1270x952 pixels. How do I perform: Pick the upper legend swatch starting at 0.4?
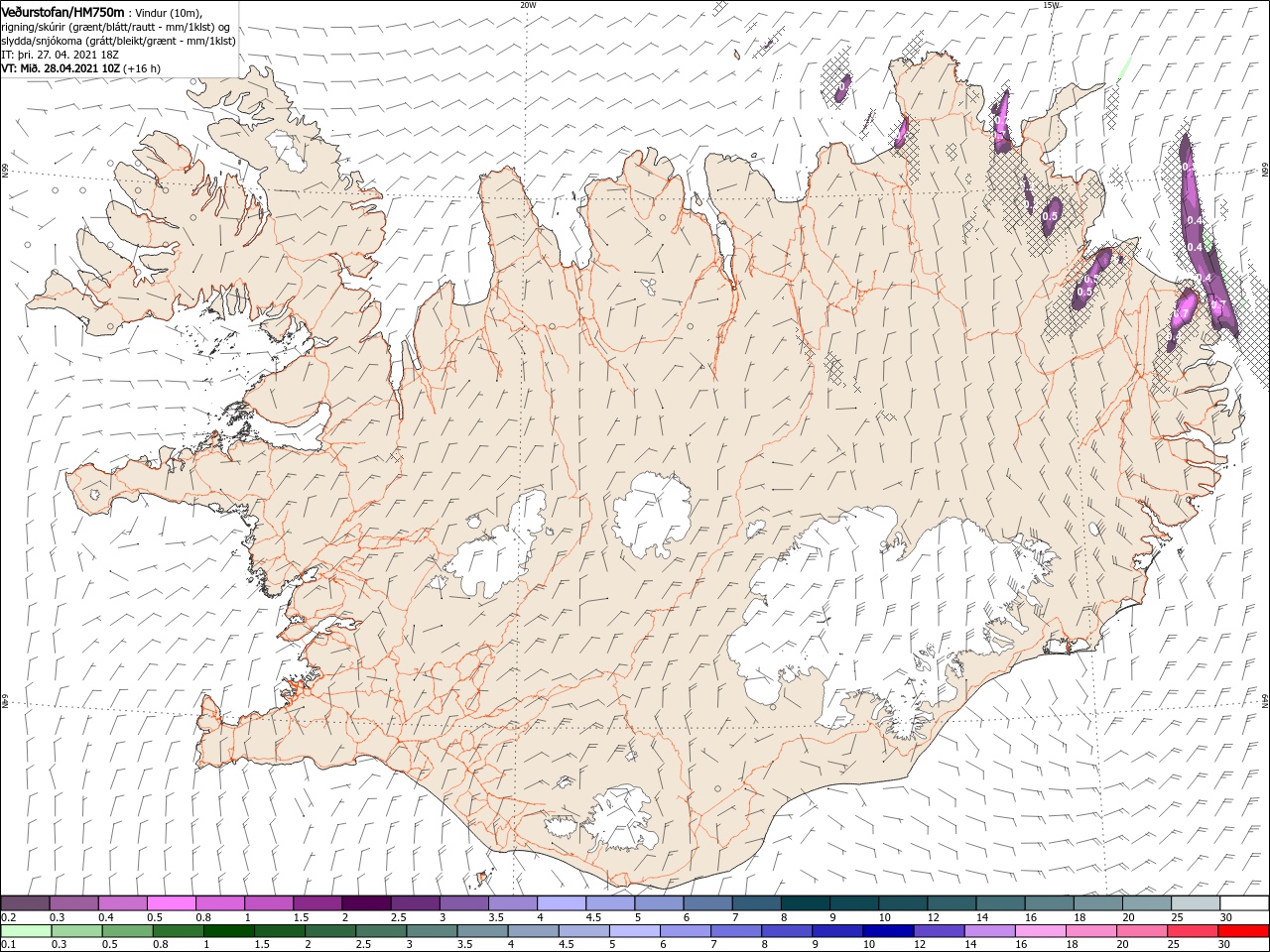pos(122,903)
